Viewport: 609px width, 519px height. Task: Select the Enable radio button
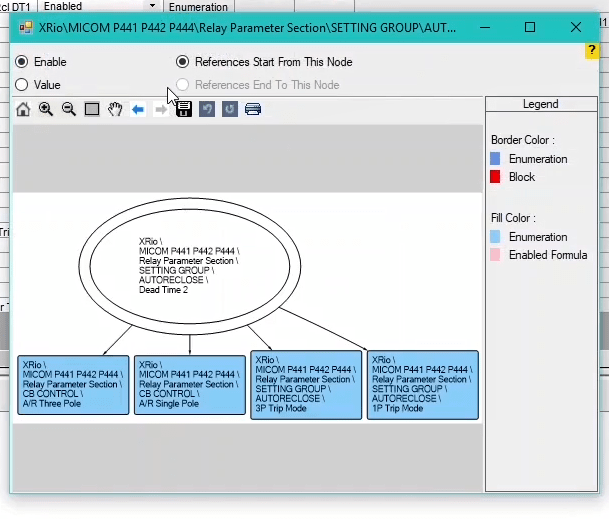pyautogui.click(x=22, y=62)
